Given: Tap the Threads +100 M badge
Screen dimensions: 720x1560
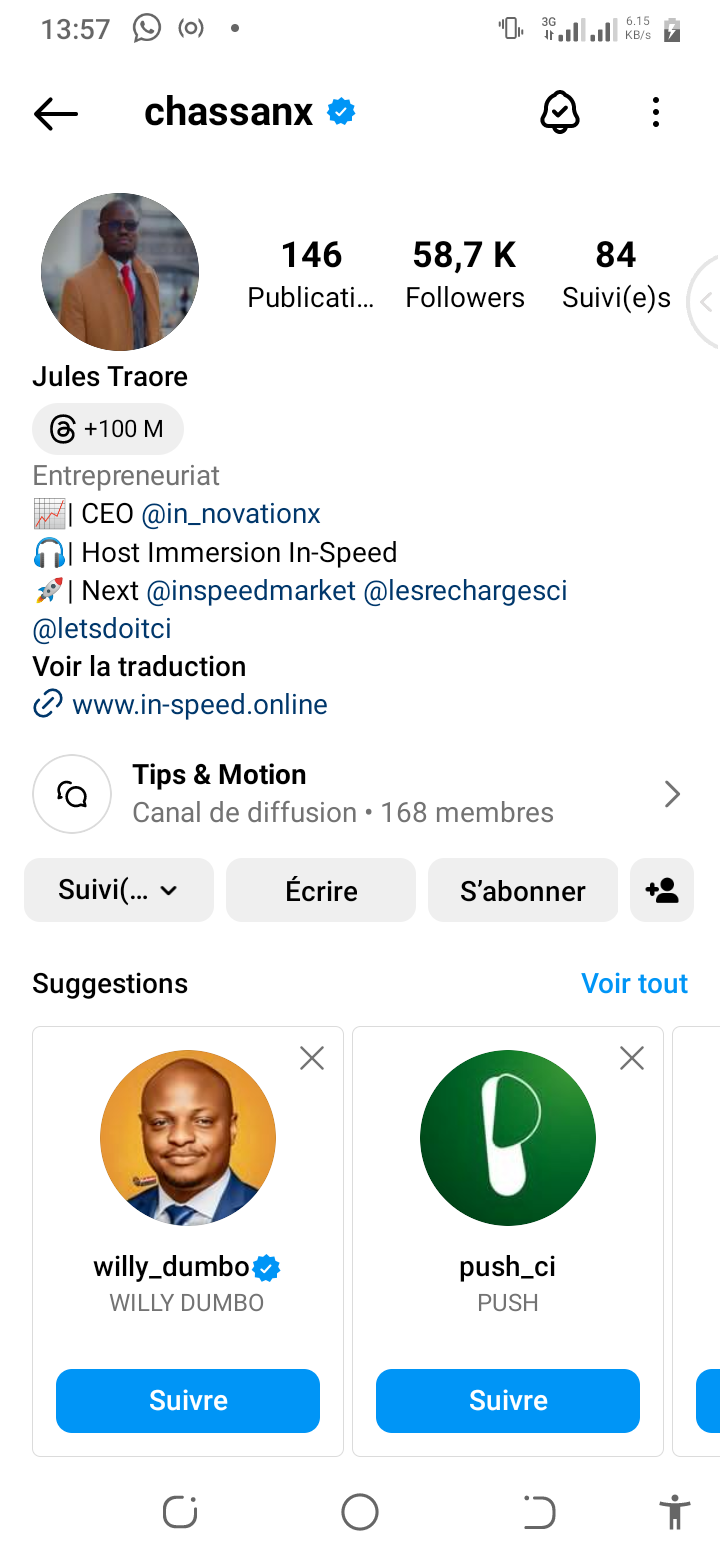Looking at the screenshot, I should (x=108, y=429).
